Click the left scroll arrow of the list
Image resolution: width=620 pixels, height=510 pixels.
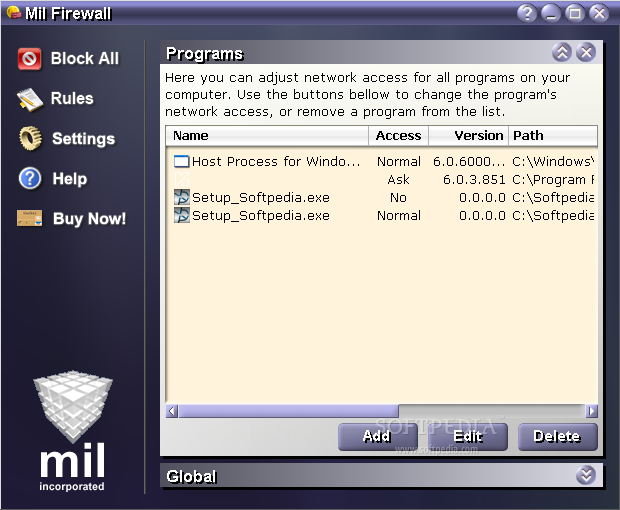tap(172, 411)
